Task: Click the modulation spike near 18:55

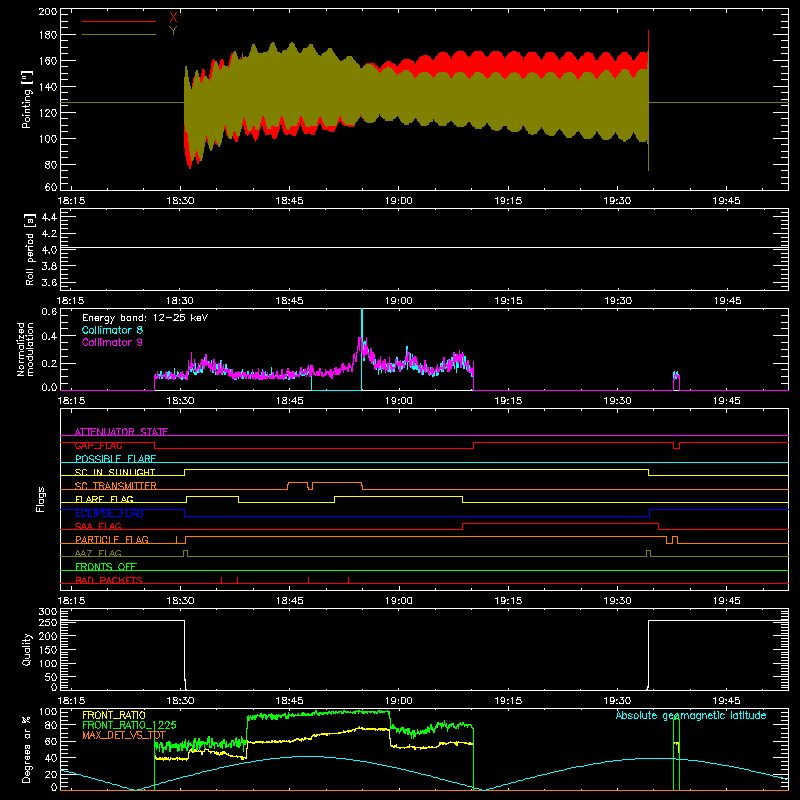Action: (x=362, y=347)
